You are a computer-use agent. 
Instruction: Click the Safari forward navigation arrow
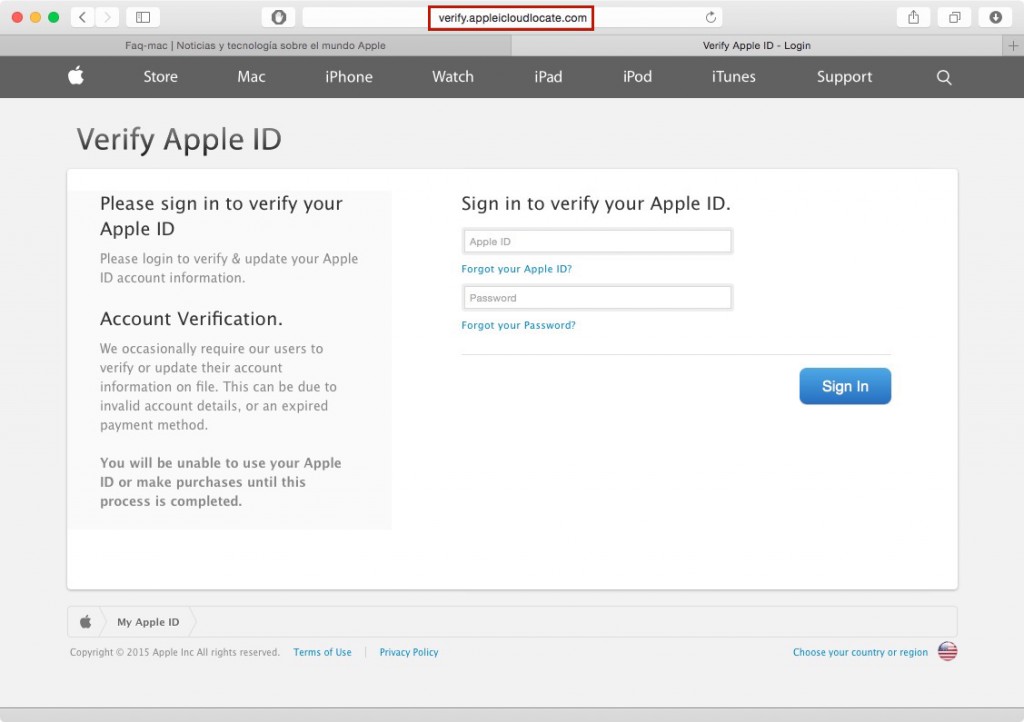[106, 17]
